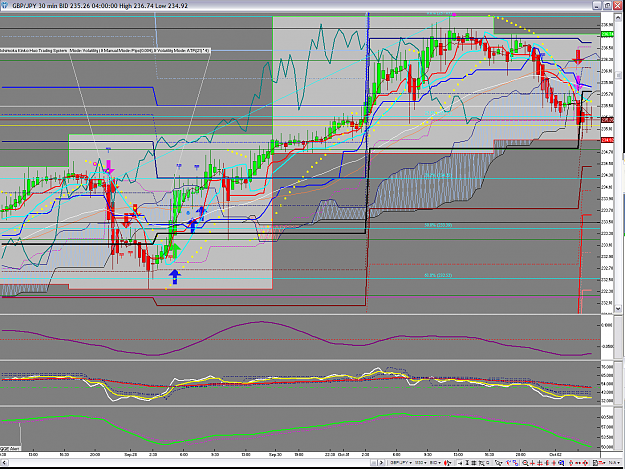The image size is (625, 469).
Task: Click the Sep 30 date on the time axis
Action: coord(275,454)
